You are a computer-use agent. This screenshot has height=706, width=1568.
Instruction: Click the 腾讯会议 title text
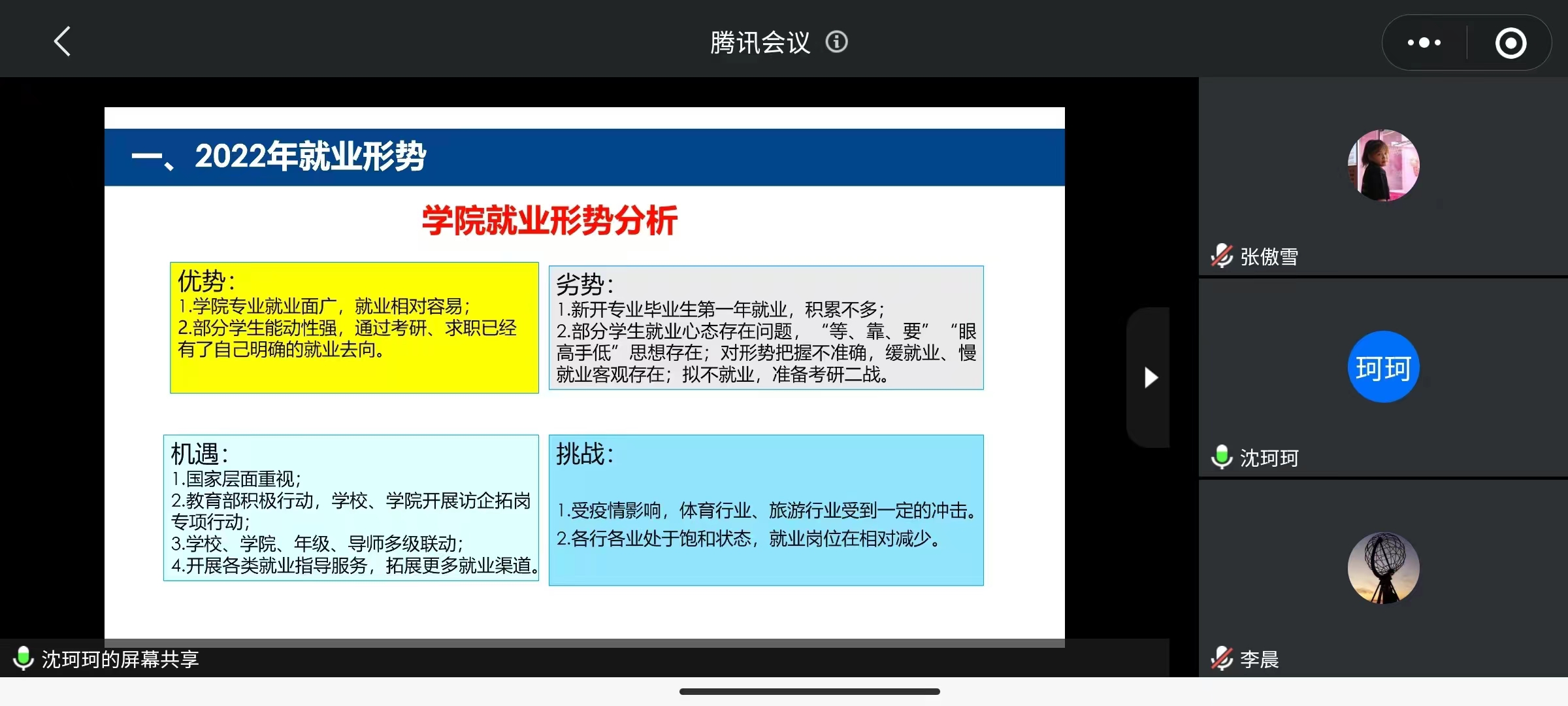[x=760, y=42]
